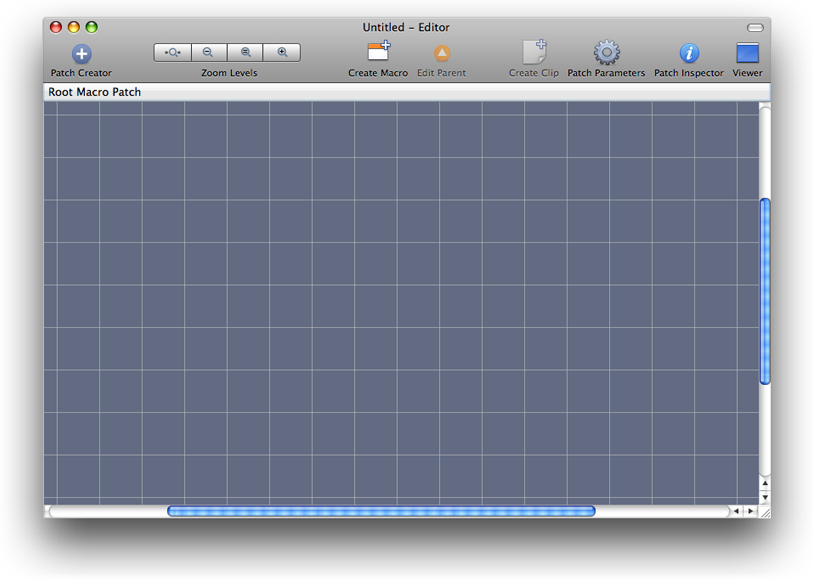Click the up vertical scroll arrow
Image resolution: width=813 pixels, height=587 pixels.
tap(765, 484)
